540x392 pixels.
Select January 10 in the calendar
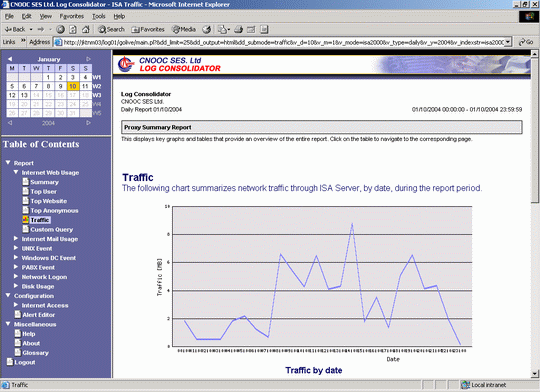(73, 86)
